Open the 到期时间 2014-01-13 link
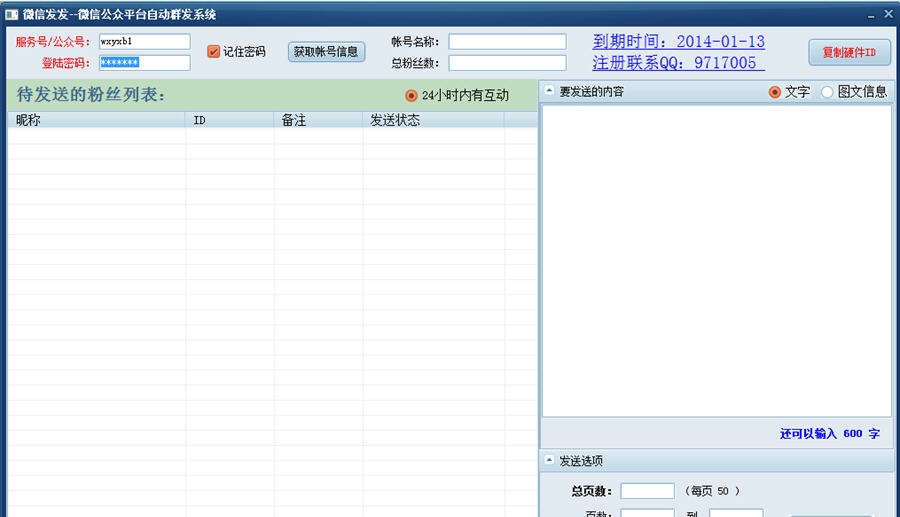This screenshot has height=517, width=900. point(678,42)
